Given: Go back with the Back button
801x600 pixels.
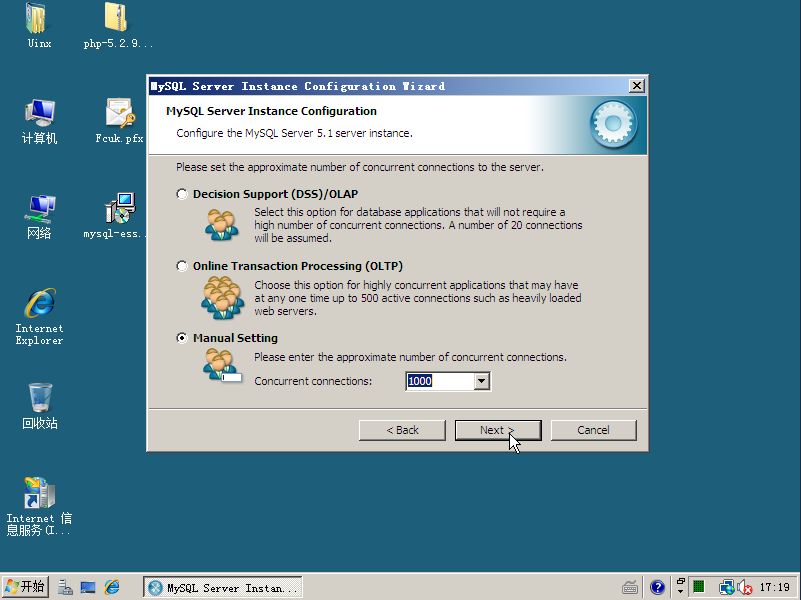Looking at the screenshot, I should click(402, 430).
